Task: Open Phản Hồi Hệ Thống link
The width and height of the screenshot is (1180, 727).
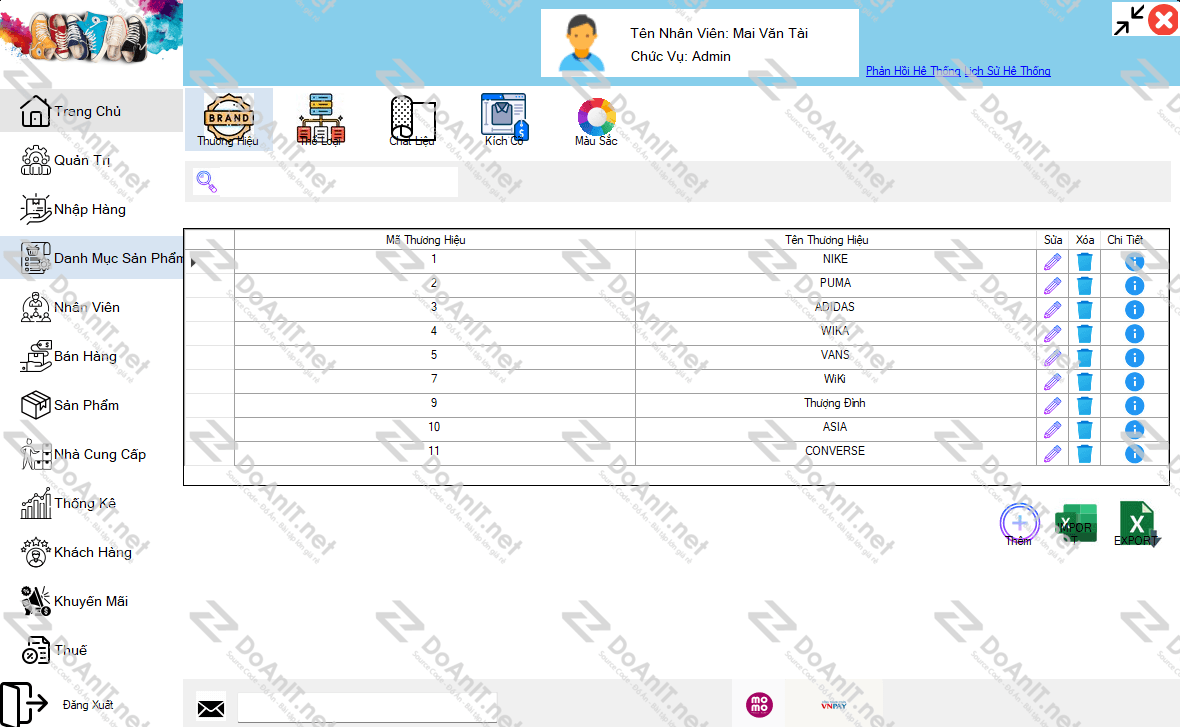Action: pos(913,71)
